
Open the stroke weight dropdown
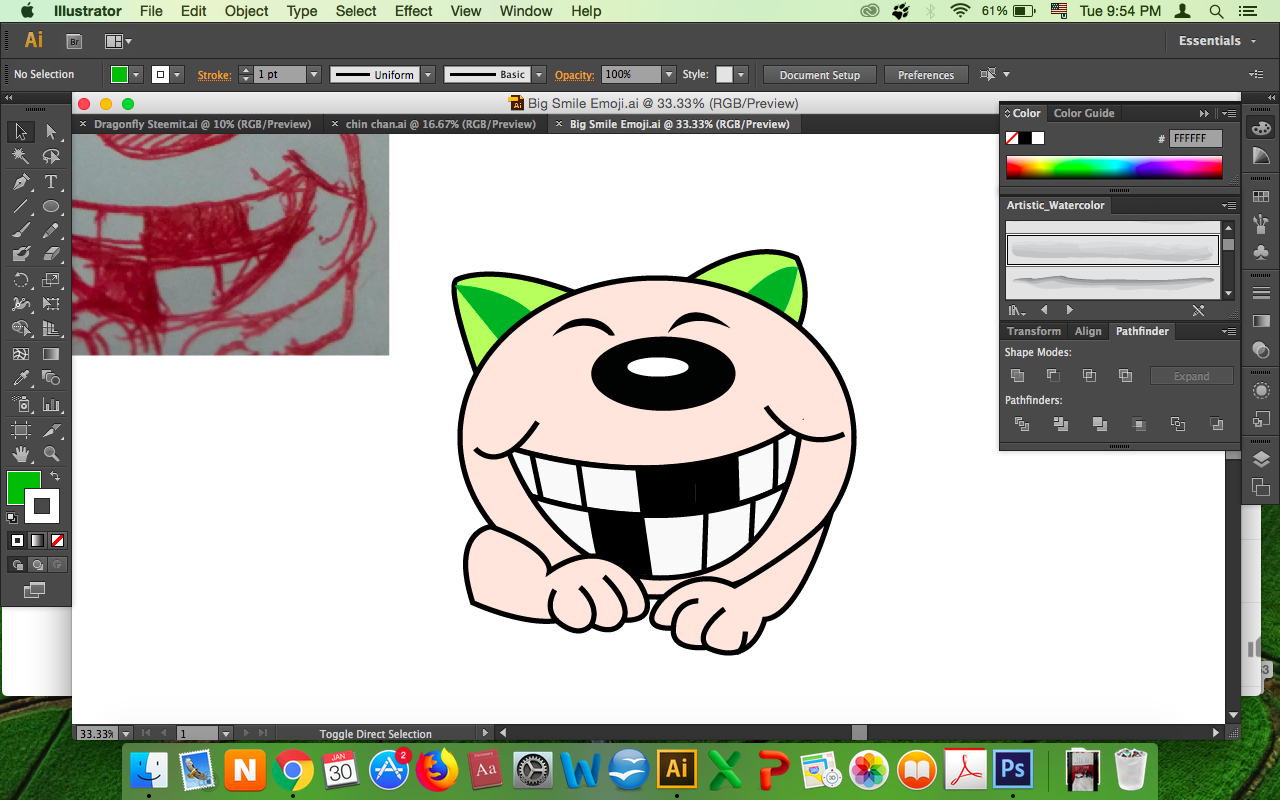(x=313, y=75)
